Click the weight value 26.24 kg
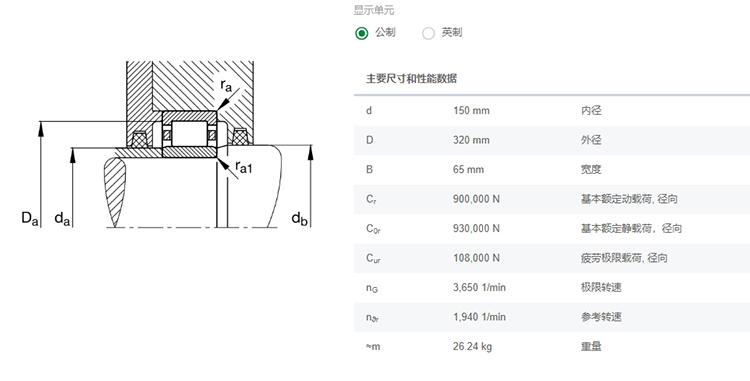Viewport: 750px width, 381px height. pyautogui.click(x=472, y=346)
